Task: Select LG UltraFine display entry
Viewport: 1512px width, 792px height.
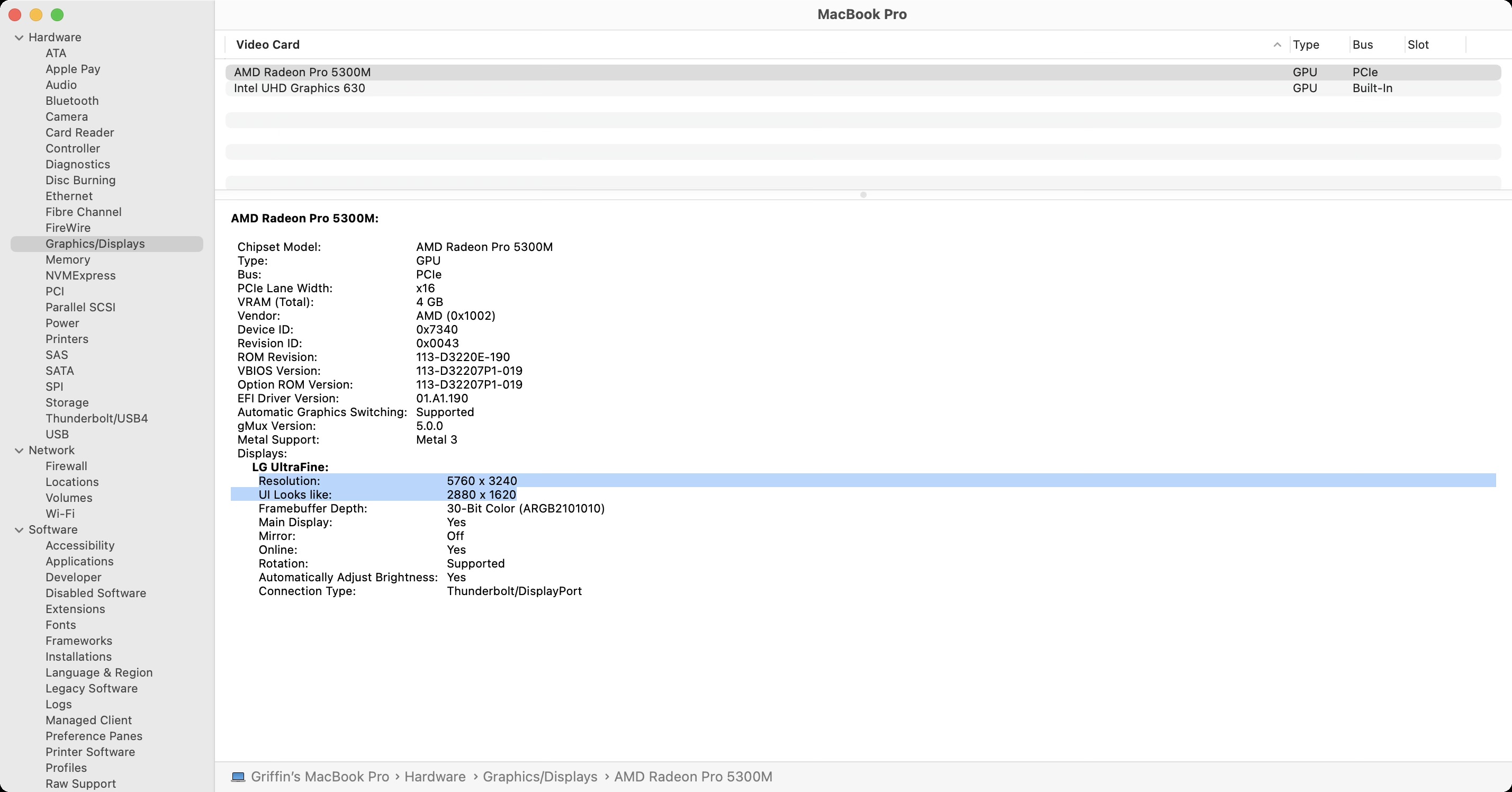Action: coord(290,467)
